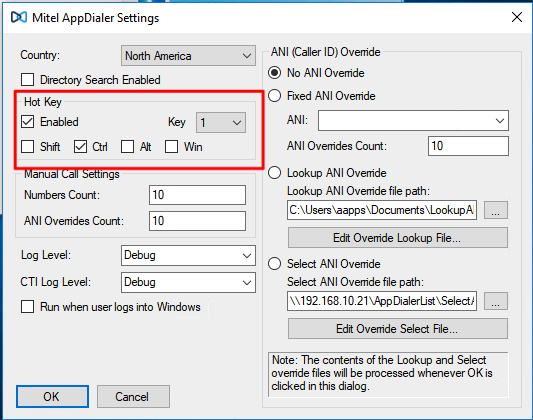The width and height of the screenshot is (533, 420).
Task: Click the ANI (Caller ID) Override heading
Action: pyautogui.click(x=326, y=52)
